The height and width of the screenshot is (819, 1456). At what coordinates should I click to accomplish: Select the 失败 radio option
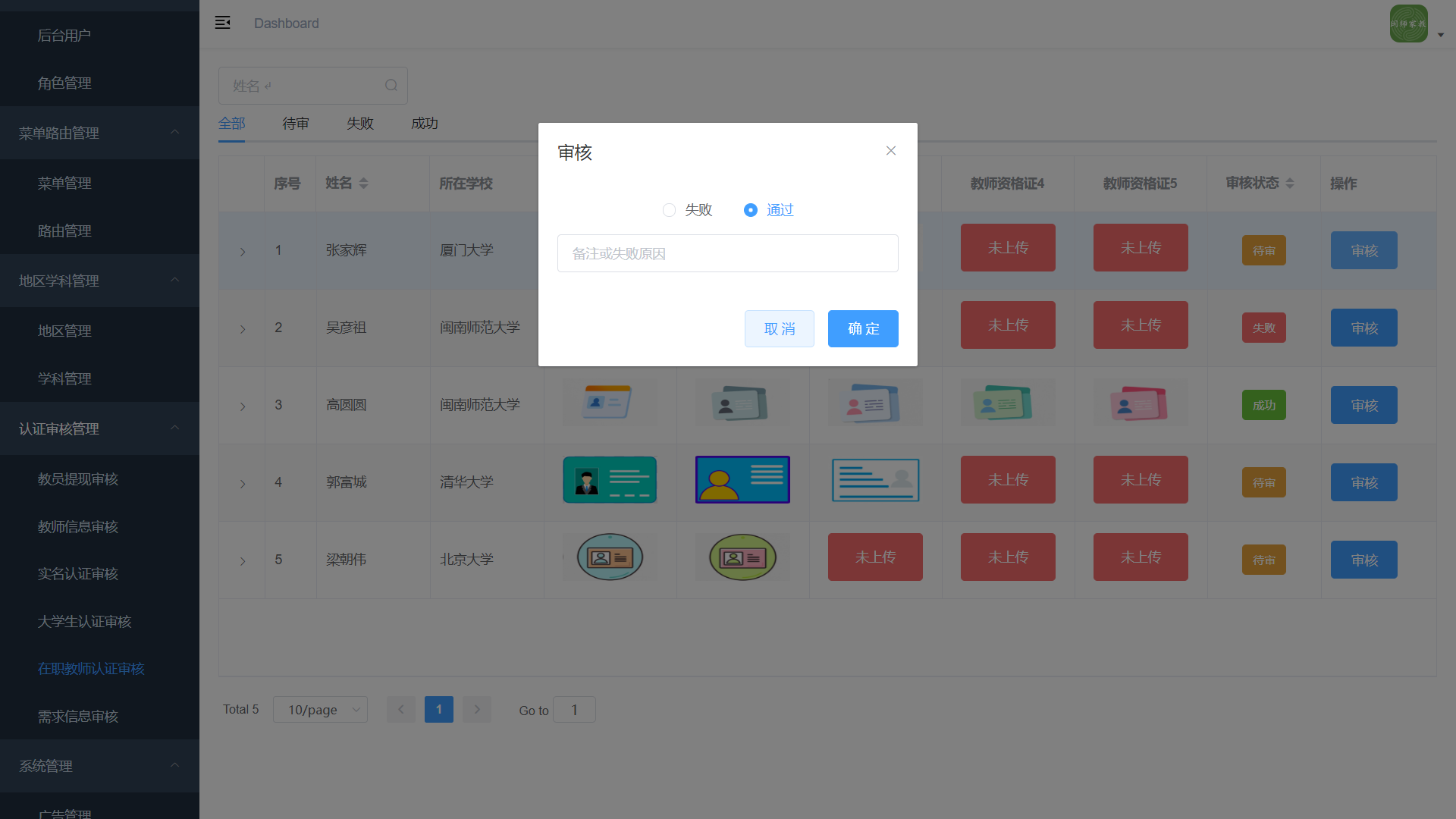669,210
